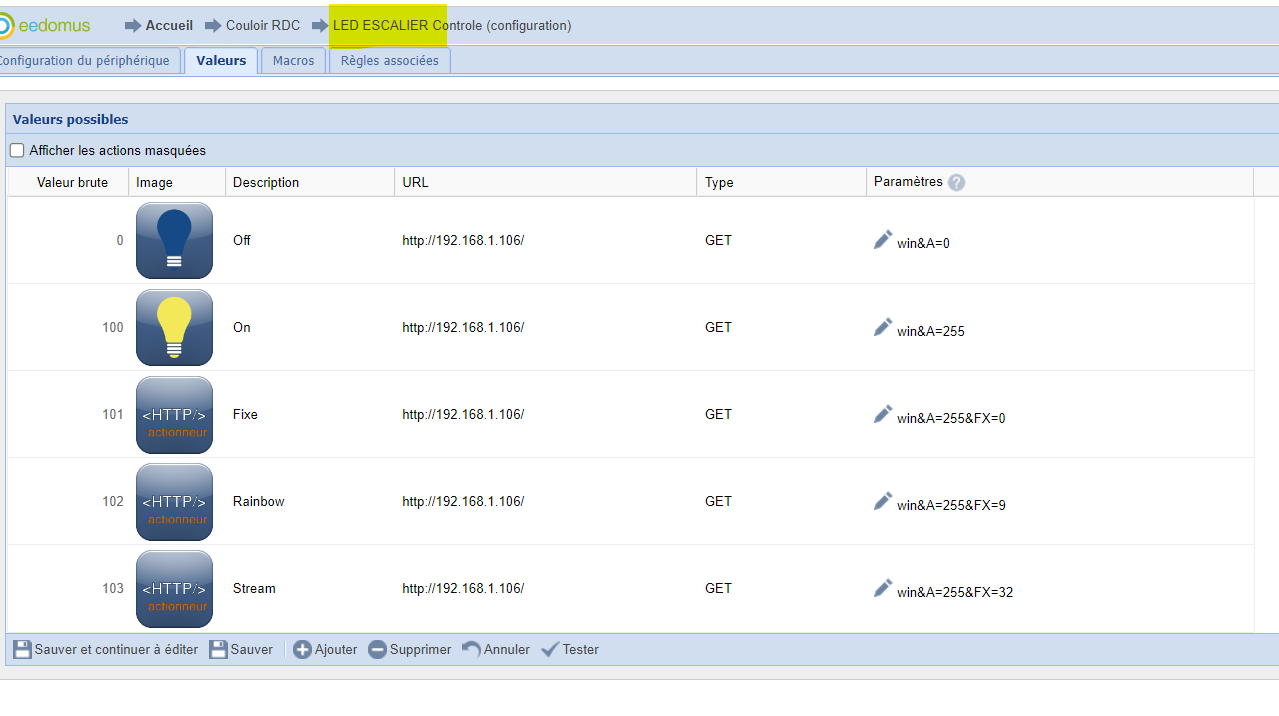Click the URL cell in the Off row
Screen dimensions: 1279x716
click(x=545, y=240)
